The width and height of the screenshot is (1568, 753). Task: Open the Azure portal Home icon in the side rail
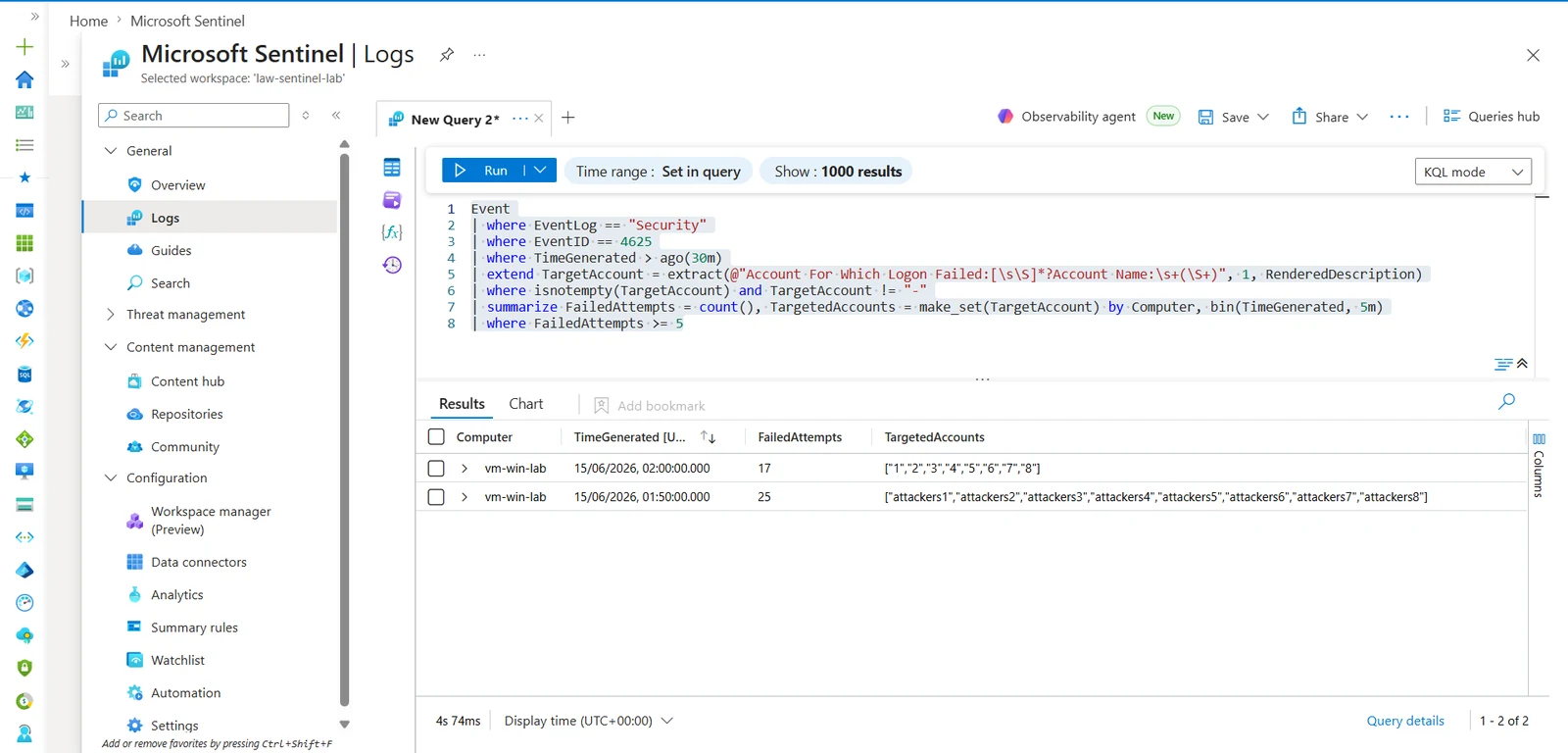coord(24,79)
